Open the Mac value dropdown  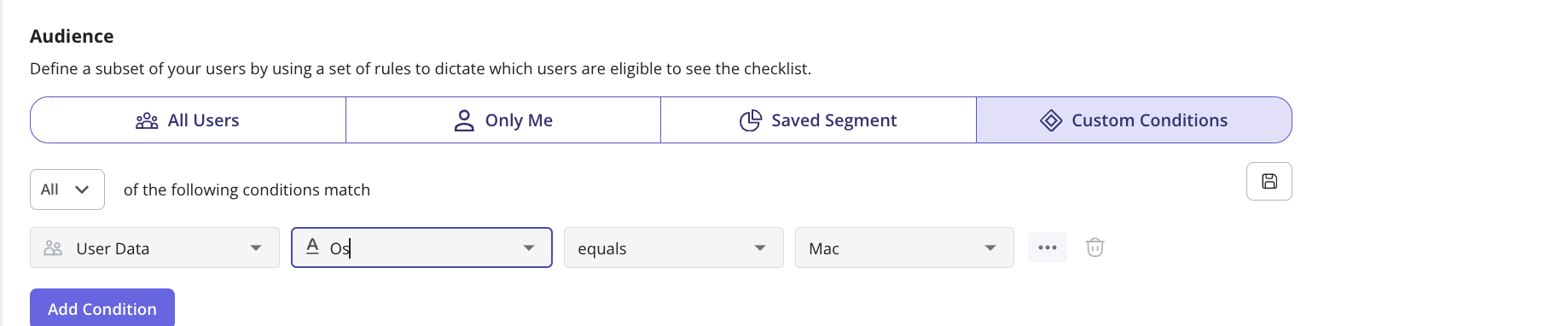(904, 247)
